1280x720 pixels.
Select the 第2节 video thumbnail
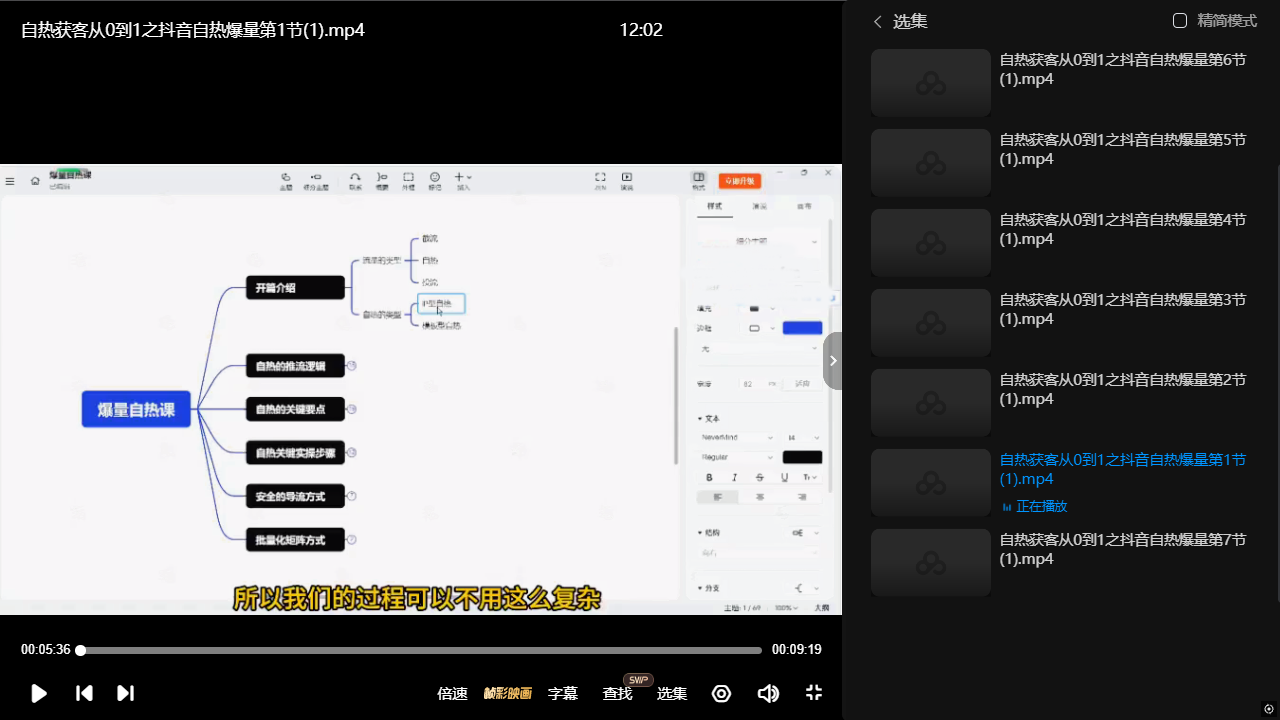tap(930, 402)
